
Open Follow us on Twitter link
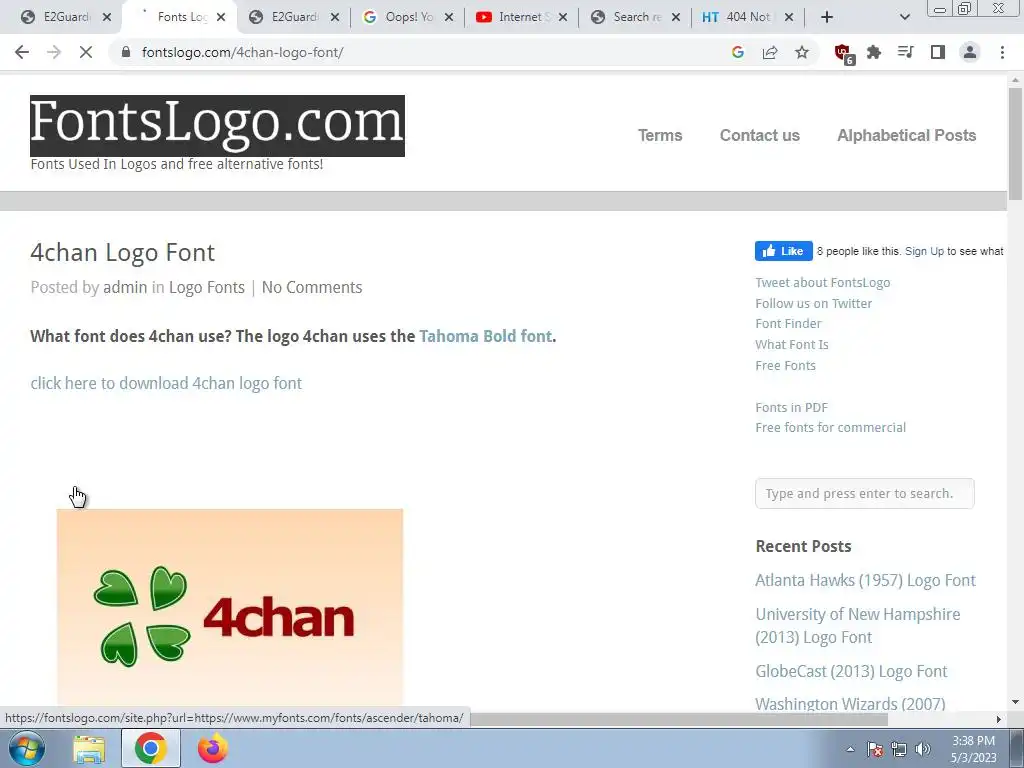[x=813, y=304]
